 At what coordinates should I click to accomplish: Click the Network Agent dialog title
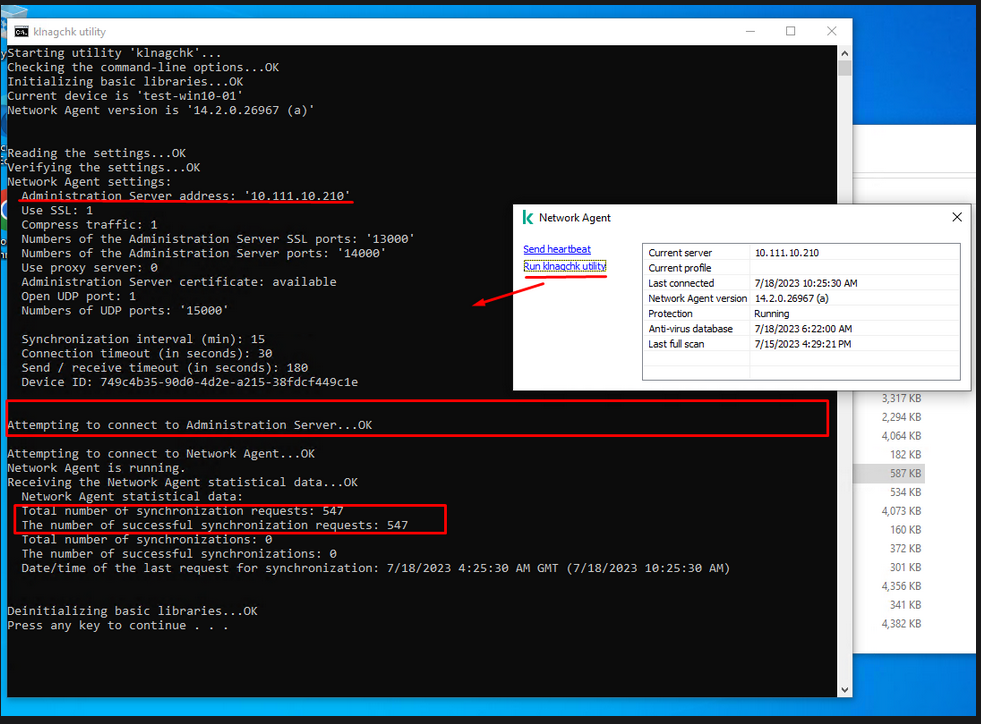tap(574, 218)
